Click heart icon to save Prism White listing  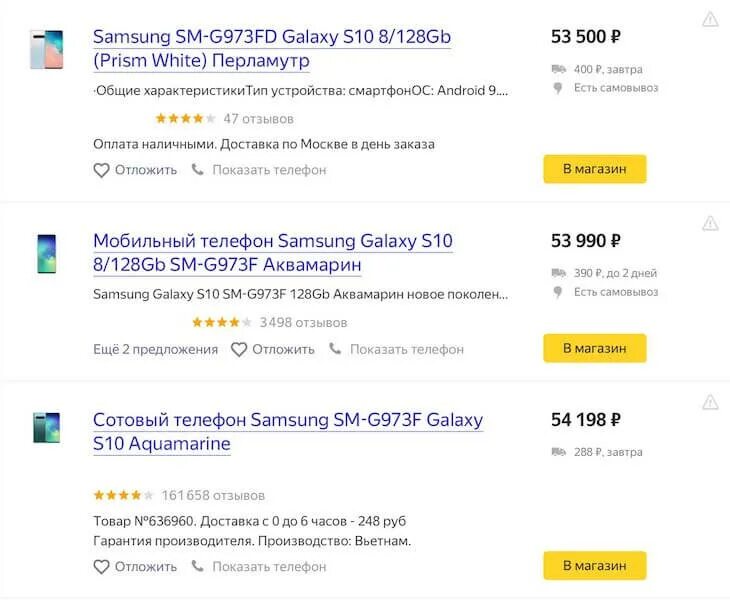click(101, 170)
